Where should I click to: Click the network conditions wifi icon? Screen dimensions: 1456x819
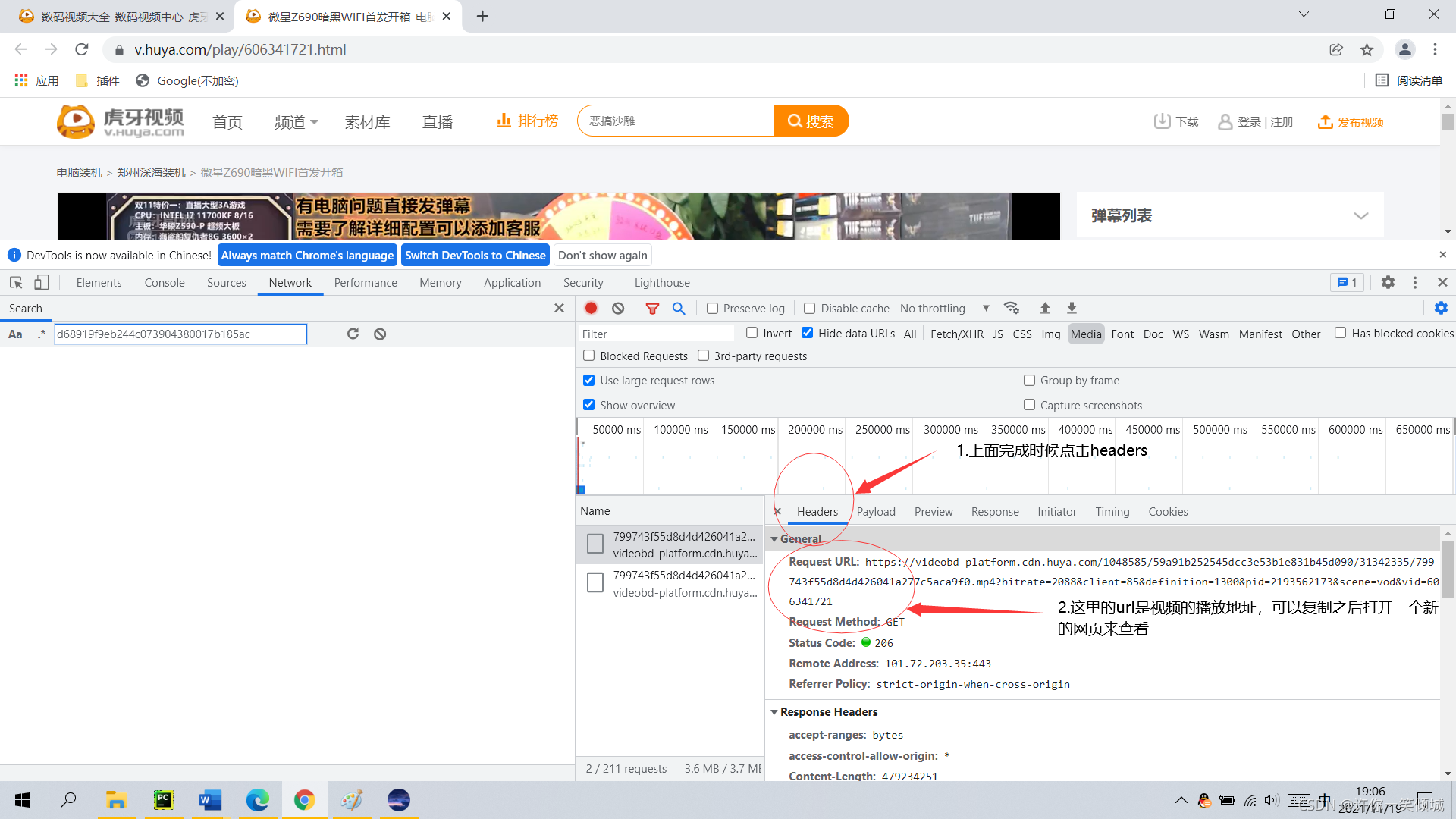(1012, 308)
